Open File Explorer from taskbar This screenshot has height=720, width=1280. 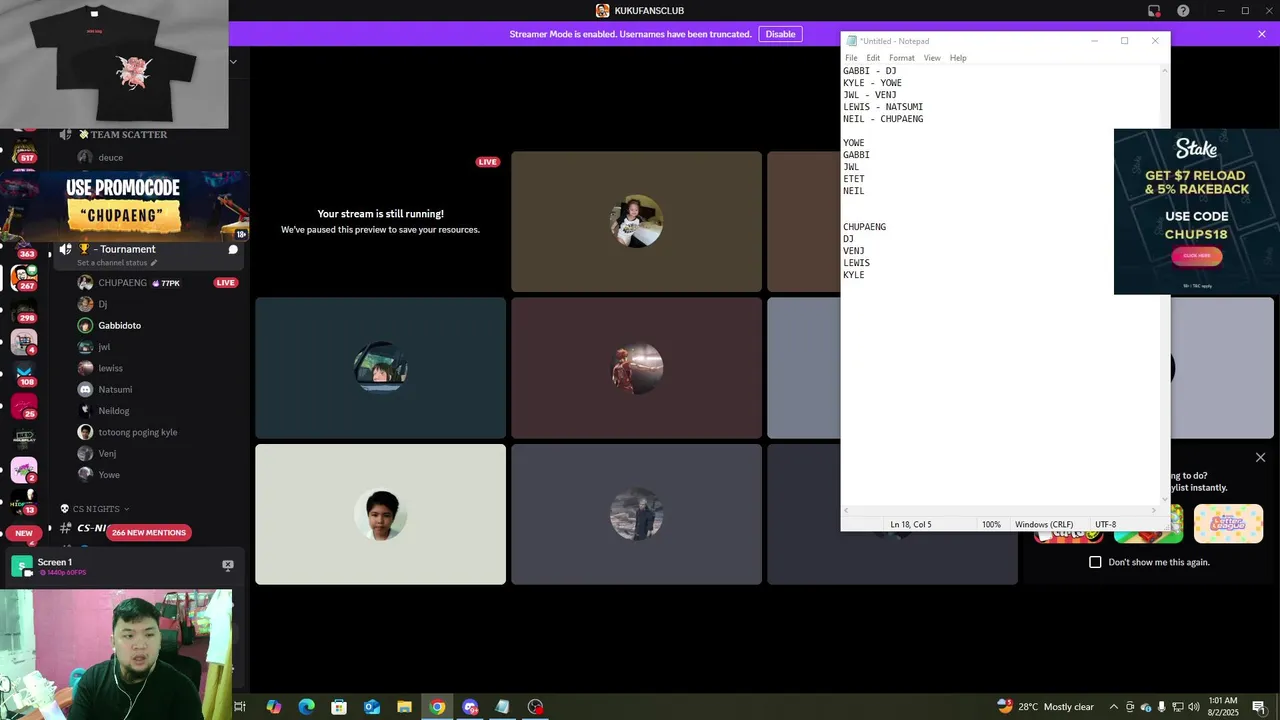pos(404,707)
